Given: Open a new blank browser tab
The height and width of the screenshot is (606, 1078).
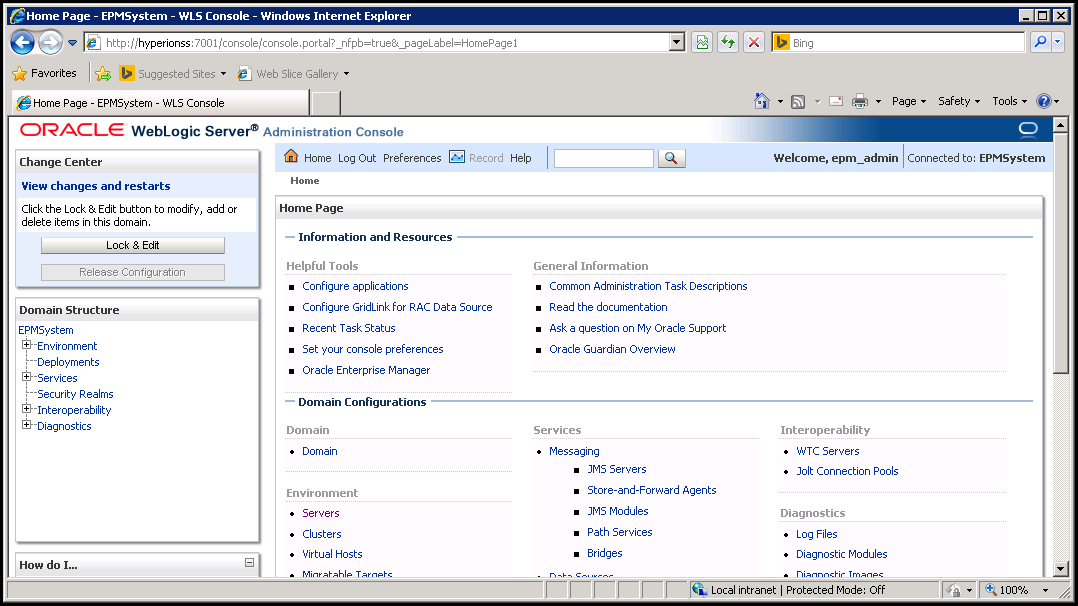Looking at the screenshot, I should click(x=326, y=103).
